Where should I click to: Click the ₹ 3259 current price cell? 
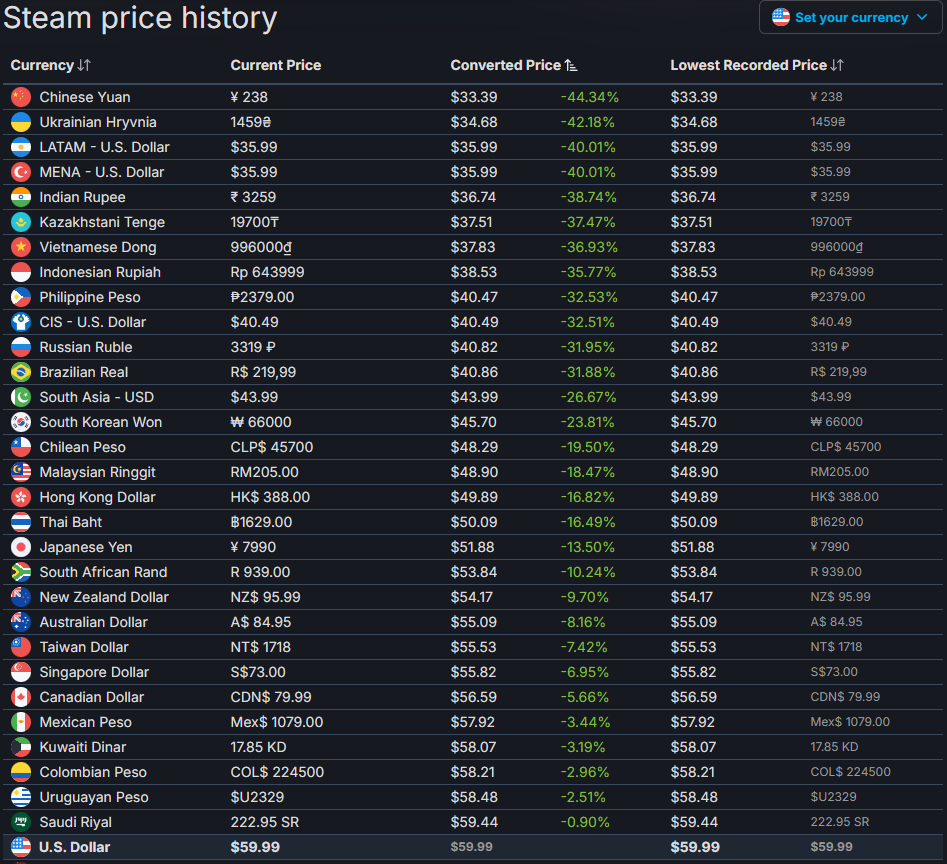click(253, 197)
